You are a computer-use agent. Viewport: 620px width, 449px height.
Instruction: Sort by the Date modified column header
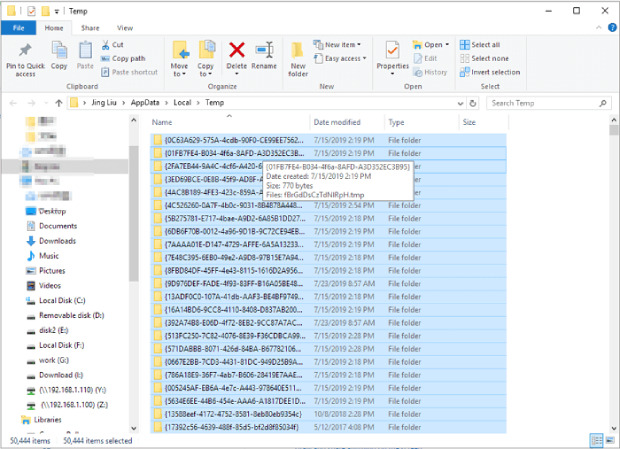tap(347, 122)
